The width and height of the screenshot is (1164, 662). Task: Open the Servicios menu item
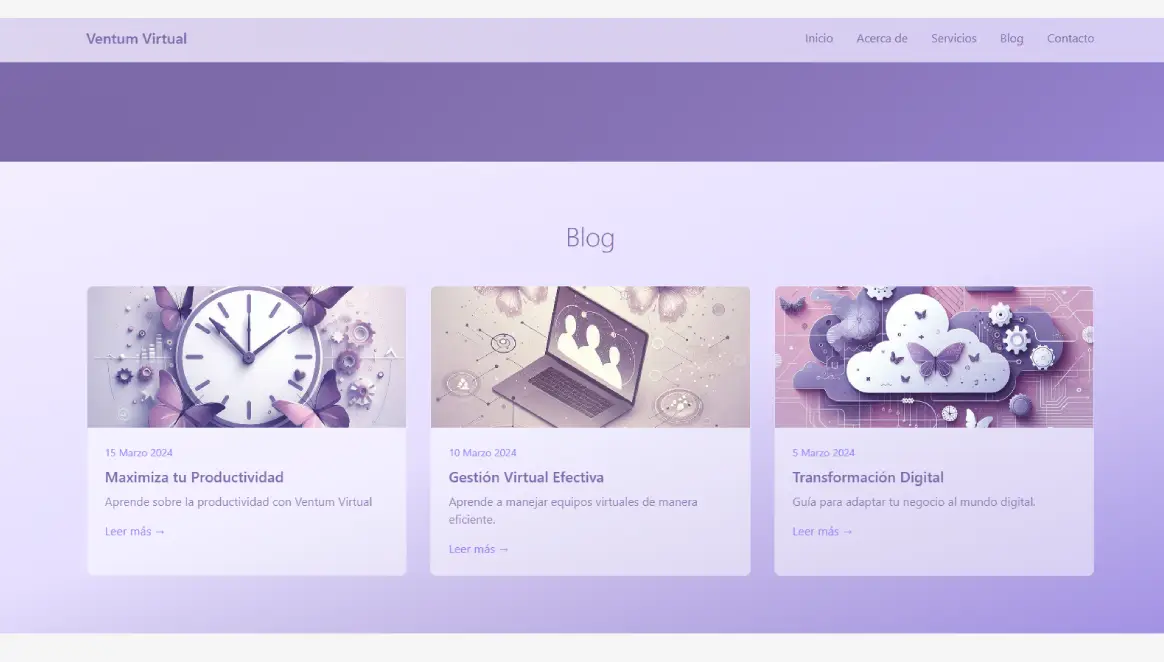tap(953, 38)
